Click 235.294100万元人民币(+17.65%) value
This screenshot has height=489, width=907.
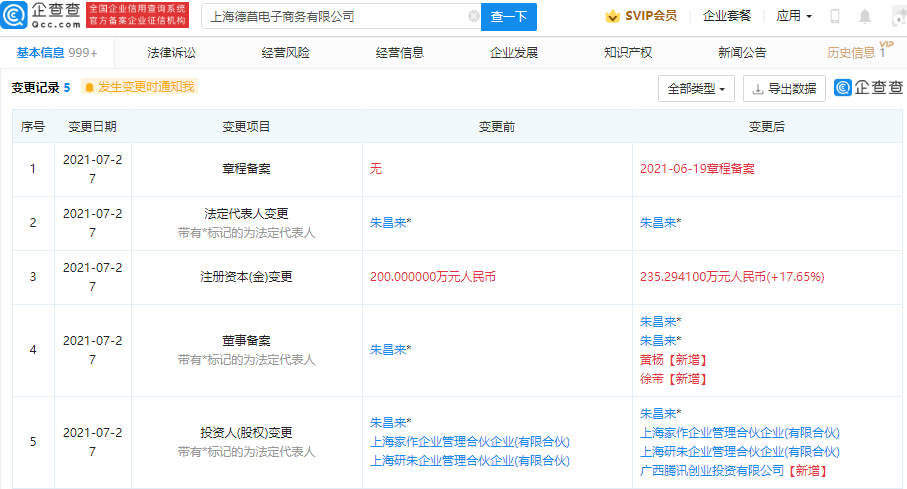coord(732,277)
